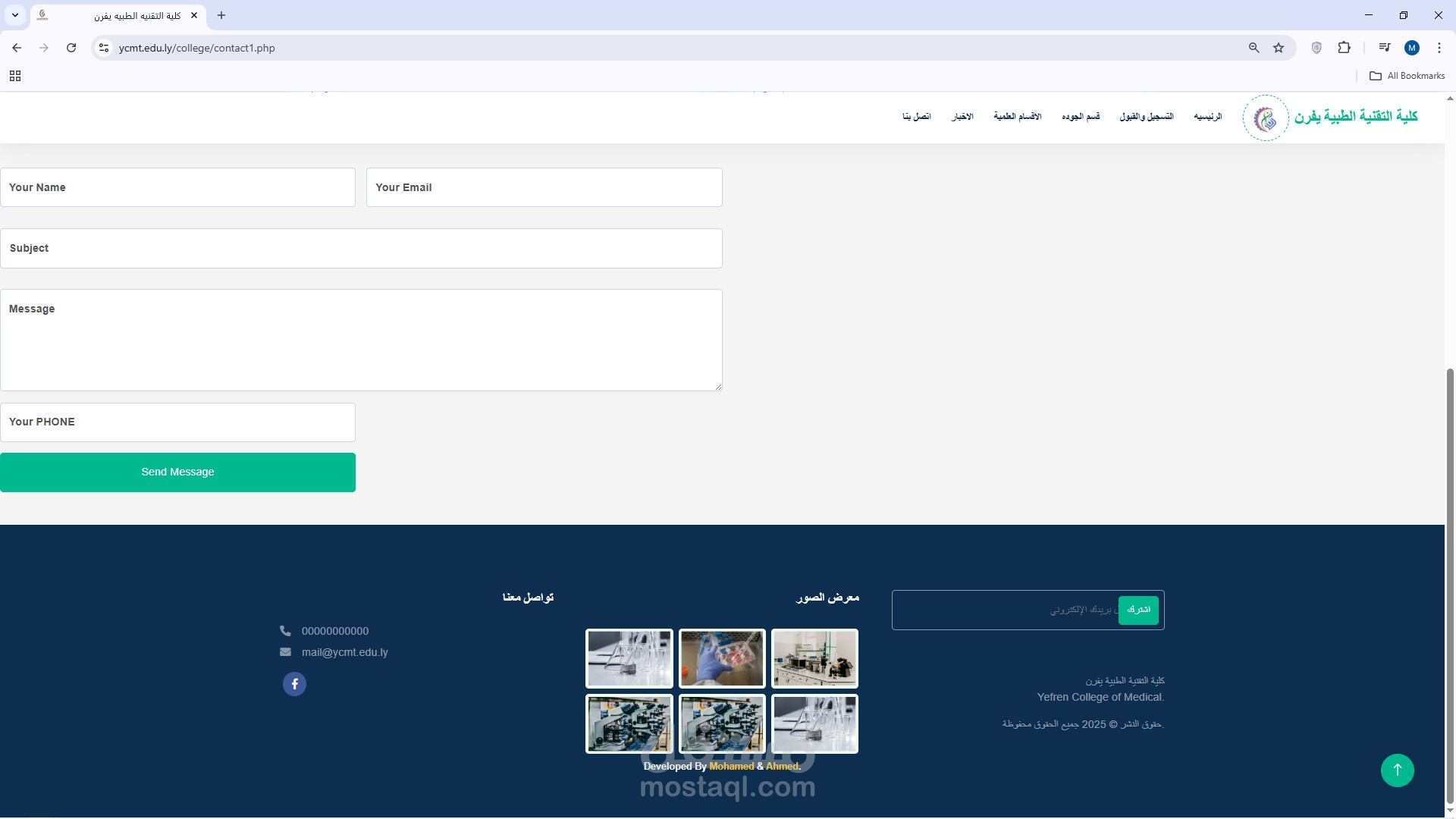Click the browser reload icon
This screenshot has width=1456, height=819.
point(71,48)
